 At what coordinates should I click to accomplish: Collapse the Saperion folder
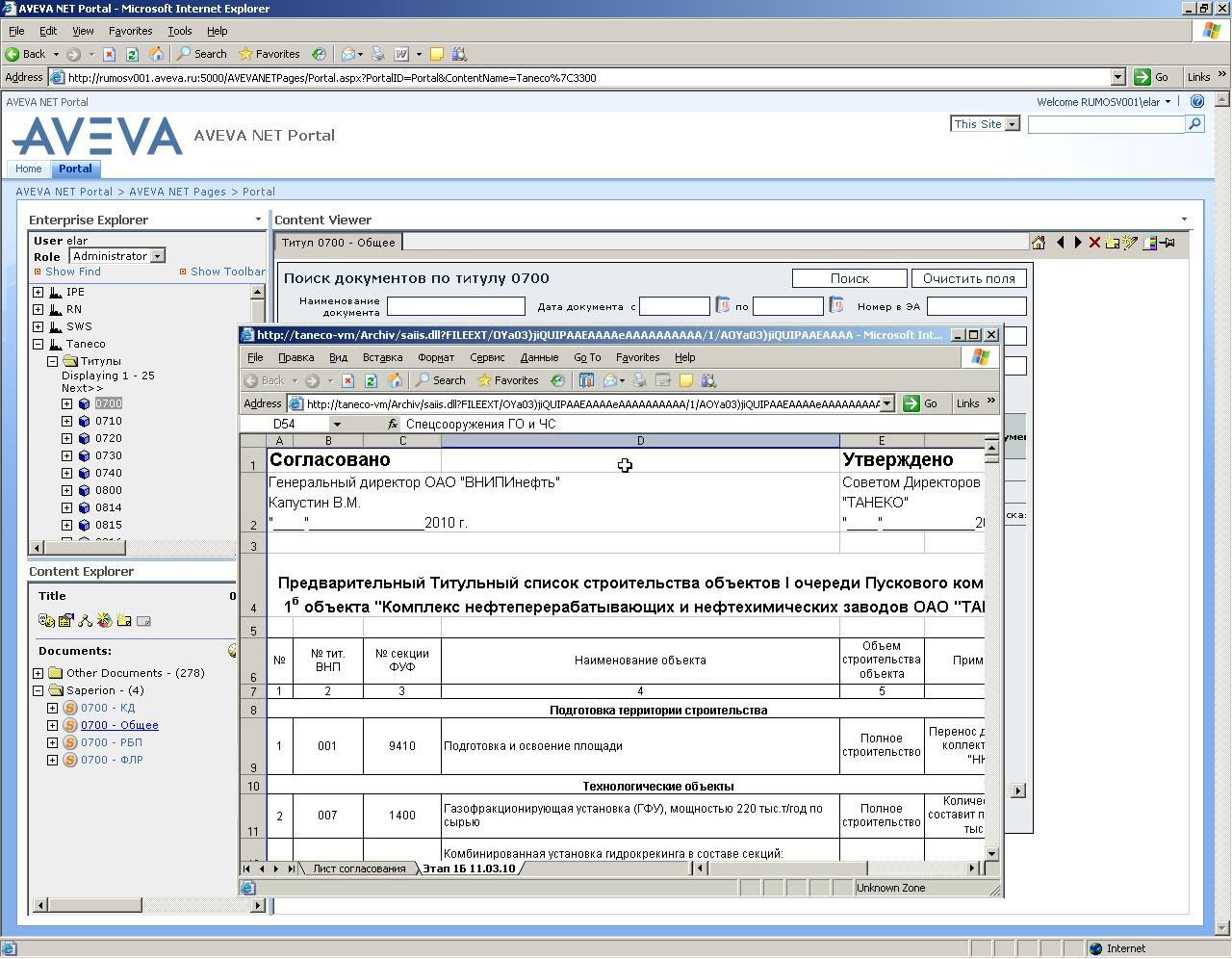38,690
